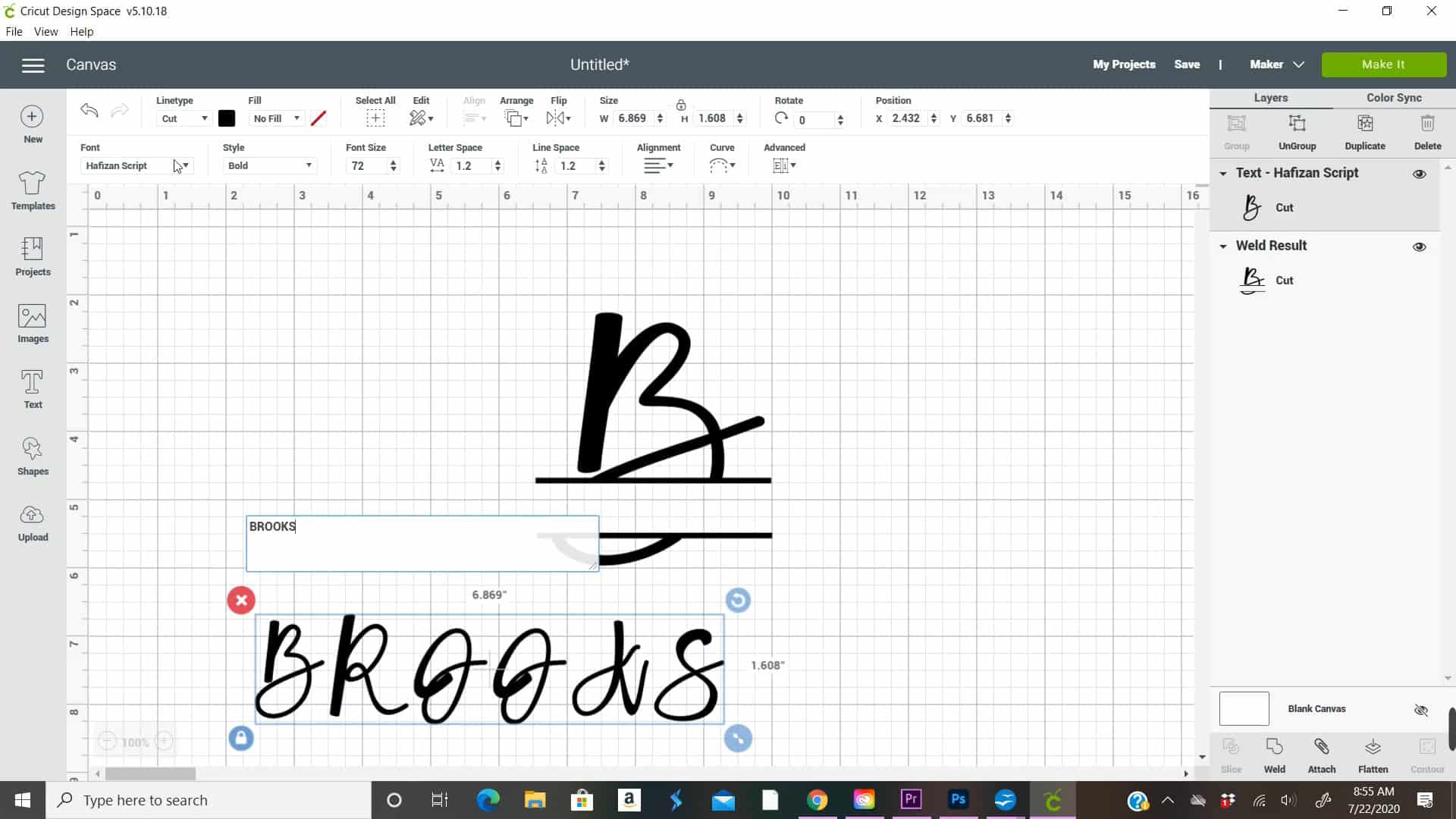Open Photoshop from the taskbar
Screen dimensions: 1456x819
pos(958,799)
